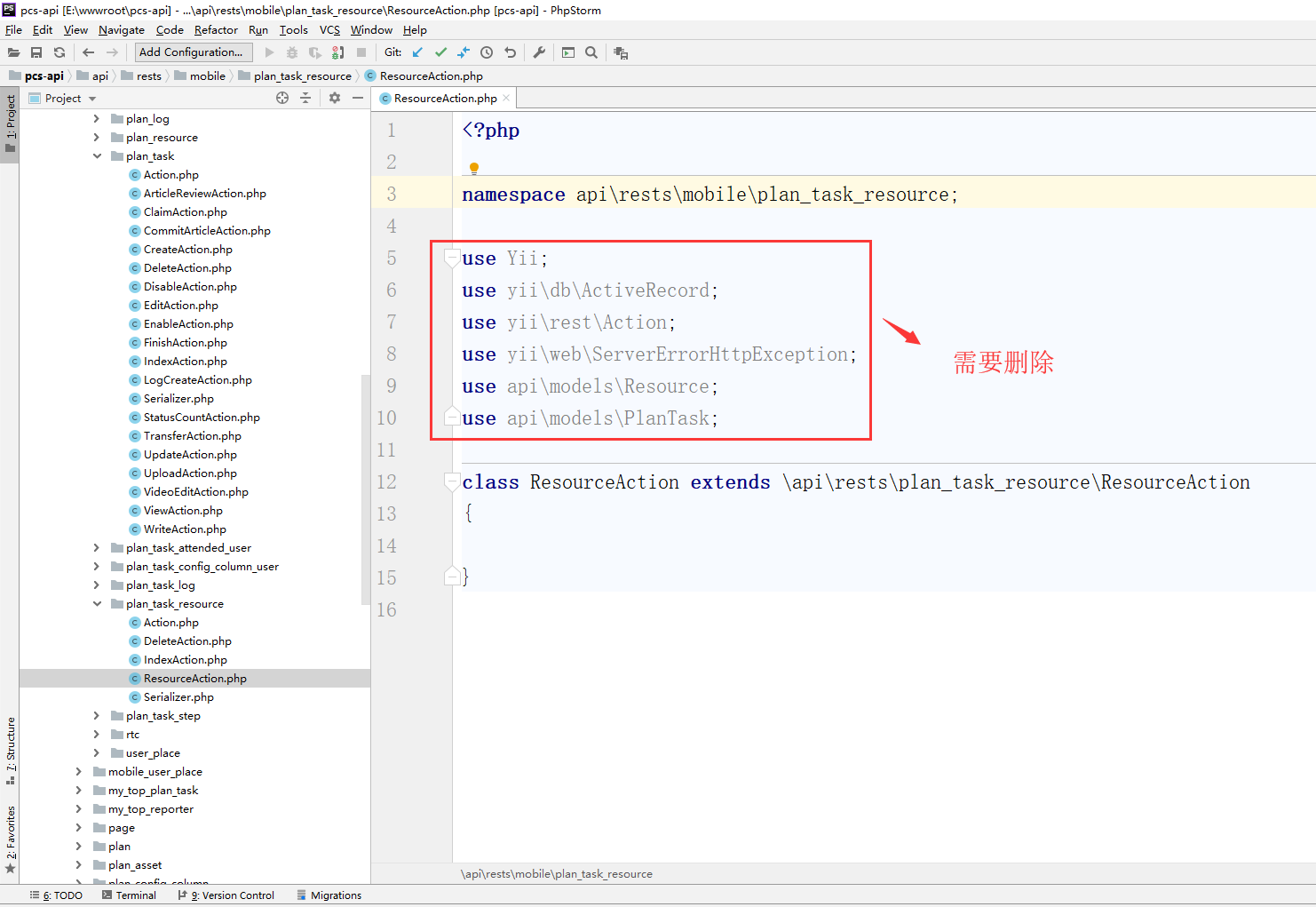Screen dimensions: 1316x907
Task: Click the Git Update Project arrow icon
Action: pos(417,52)
